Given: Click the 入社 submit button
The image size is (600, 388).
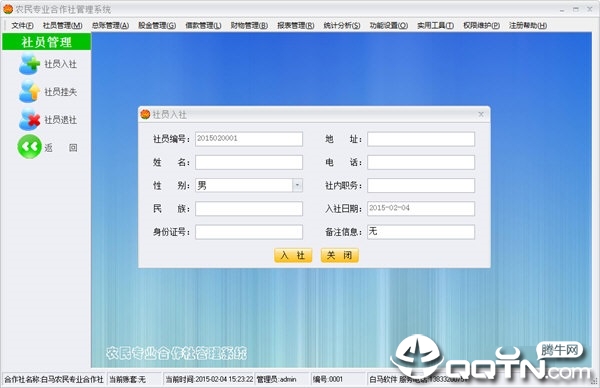Looking at the screenshot, I should [x=293, y=255].
